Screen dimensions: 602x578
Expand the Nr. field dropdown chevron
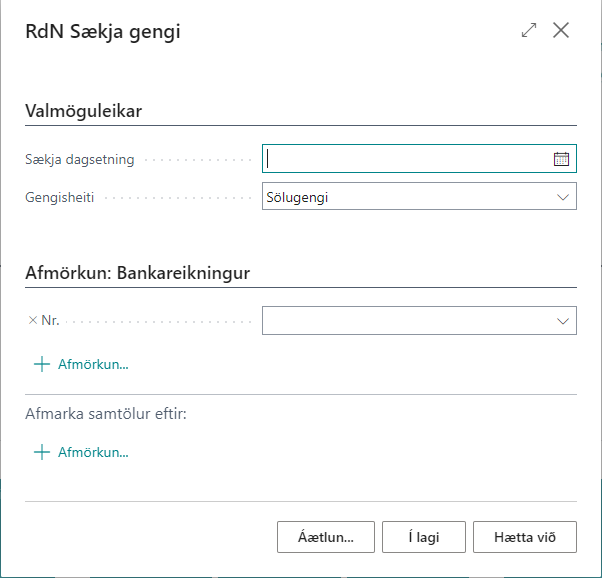coord(561,320)
